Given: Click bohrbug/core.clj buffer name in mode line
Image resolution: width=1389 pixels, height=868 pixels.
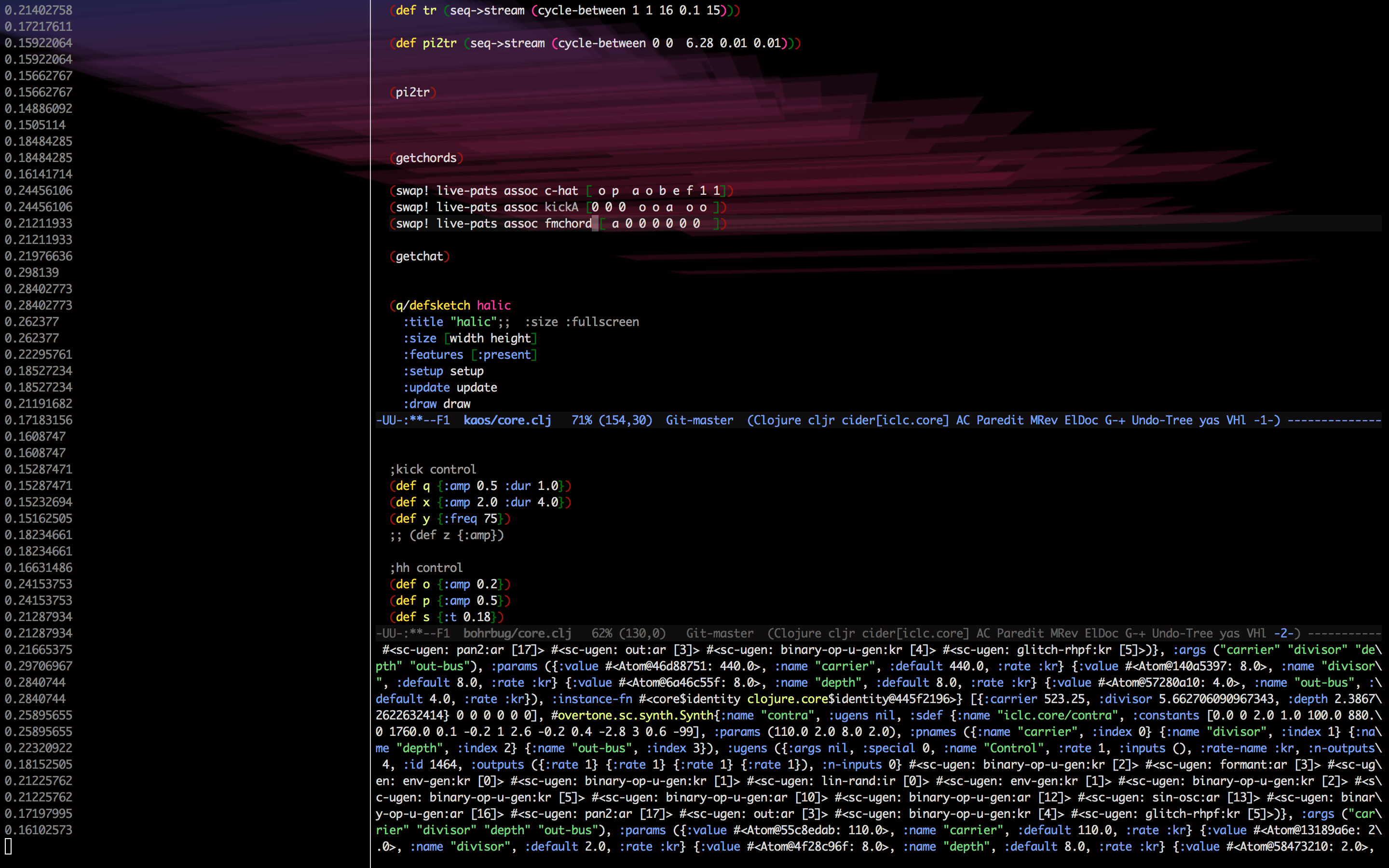Looking at the screenshot, I should click(x=517, y=633).
